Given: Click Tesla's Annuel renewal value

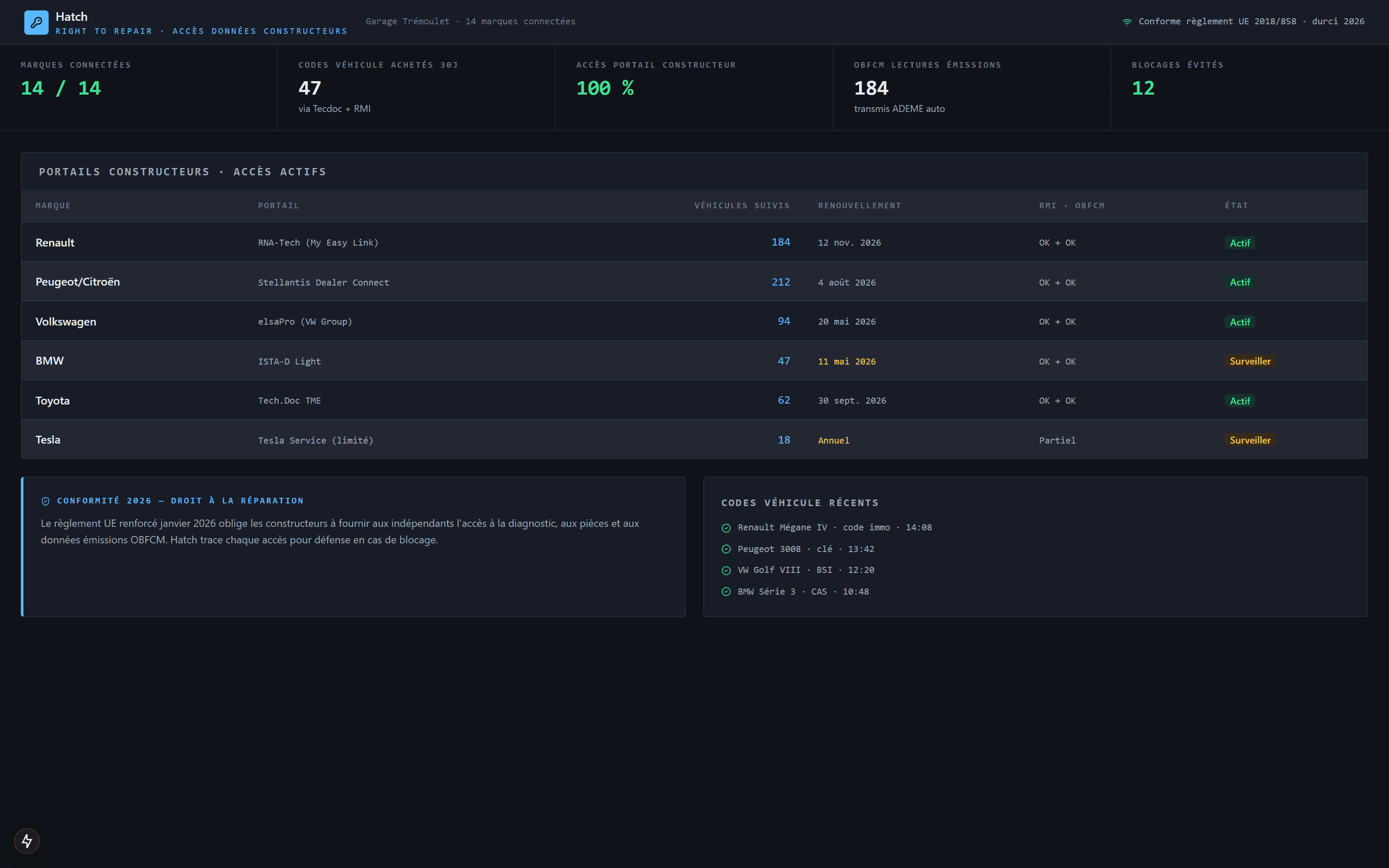Looking at the screenshot, I should [834, 441].
